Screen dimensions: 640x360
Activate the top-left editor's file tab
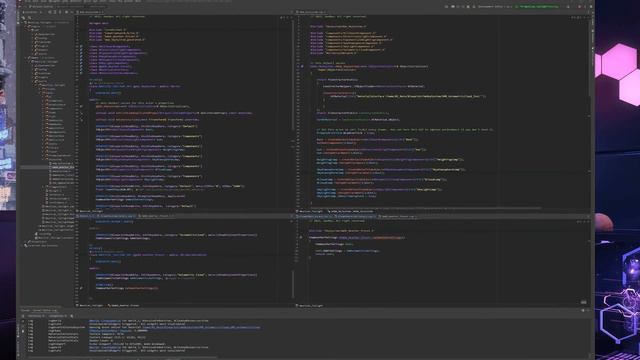pyautogui.click(x=91, y=12)
